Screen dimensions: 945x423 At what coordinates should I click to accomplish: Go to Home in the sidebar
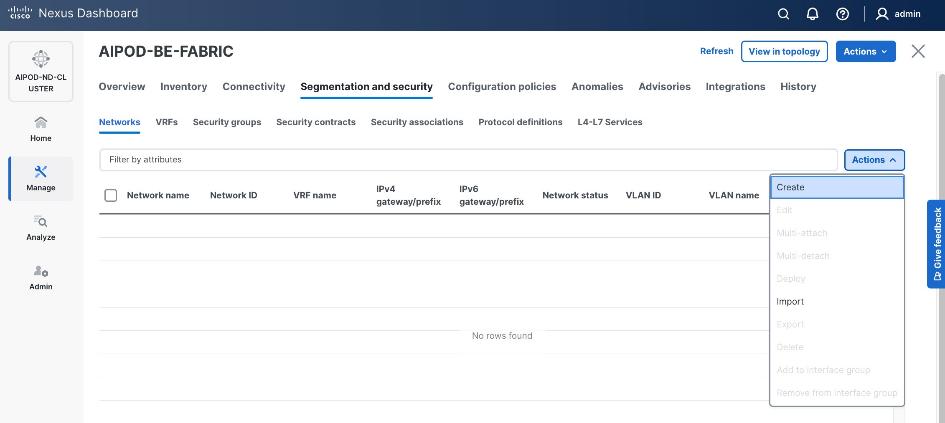[x=41, y=129]
